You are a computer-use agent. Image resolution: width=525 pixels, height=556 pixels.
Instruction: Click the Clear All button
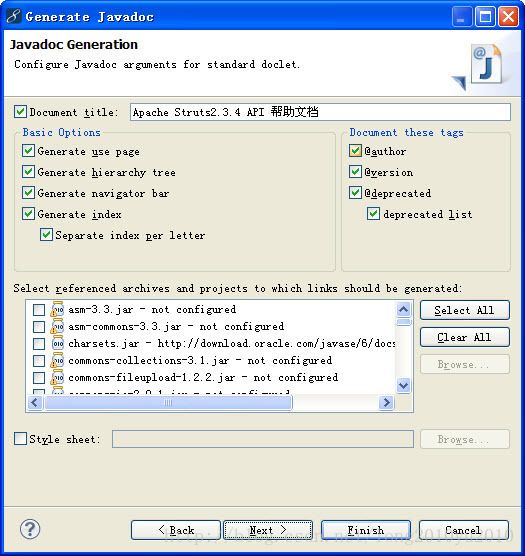(465, 337)
